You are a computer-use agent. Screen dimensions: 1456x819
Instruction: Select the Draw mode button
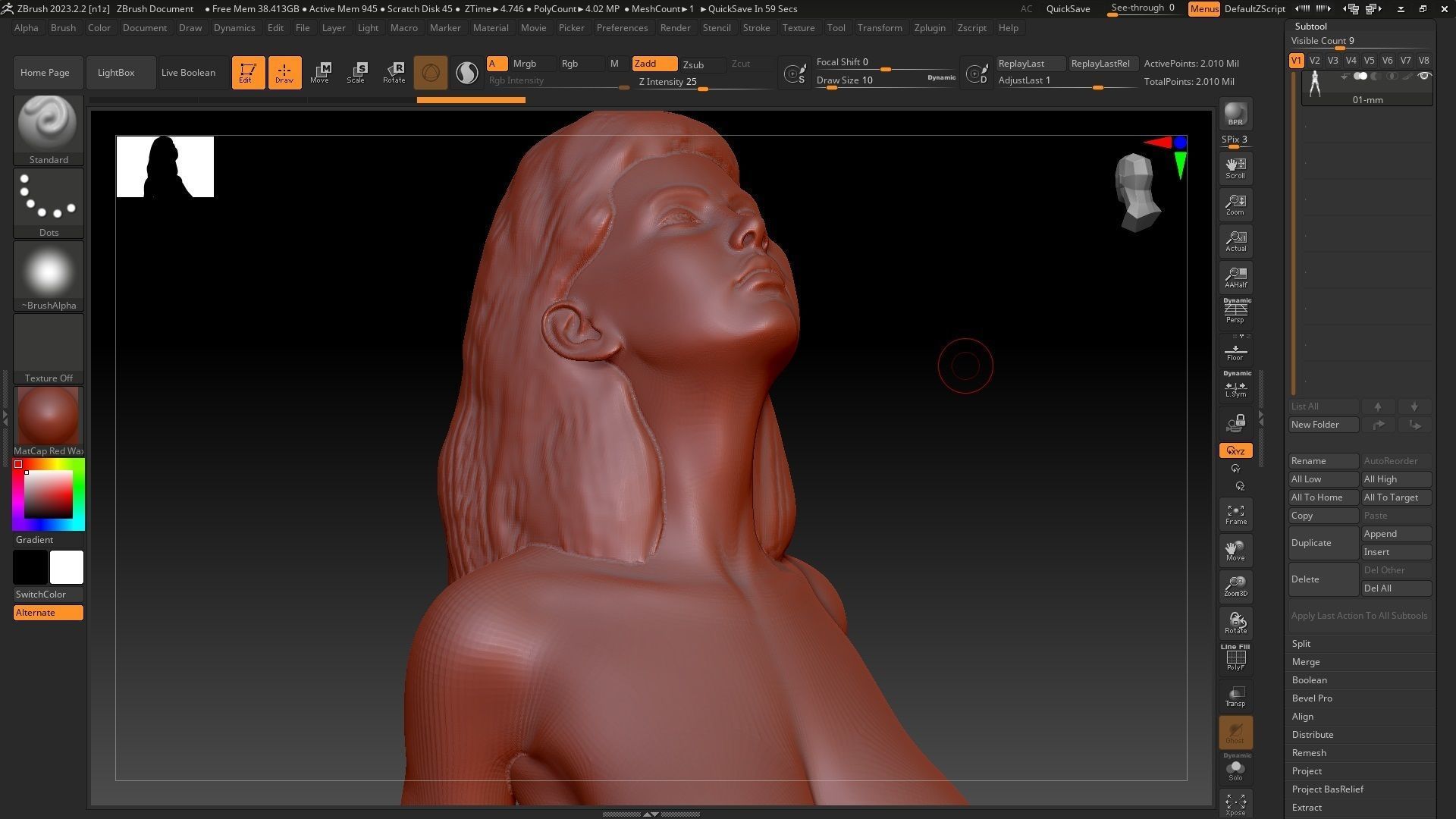tap(284, 73)
